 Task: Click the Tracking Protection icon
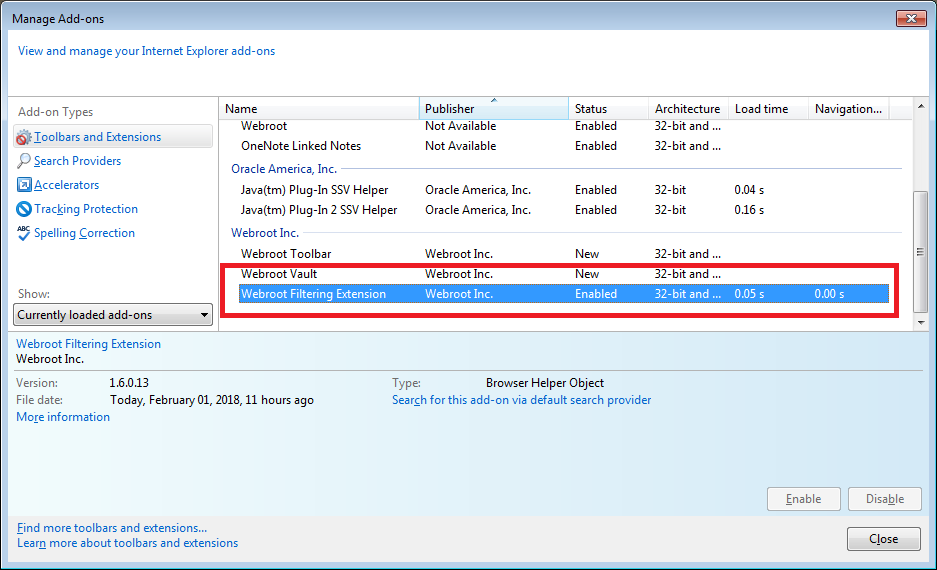[x=23, y=209]
